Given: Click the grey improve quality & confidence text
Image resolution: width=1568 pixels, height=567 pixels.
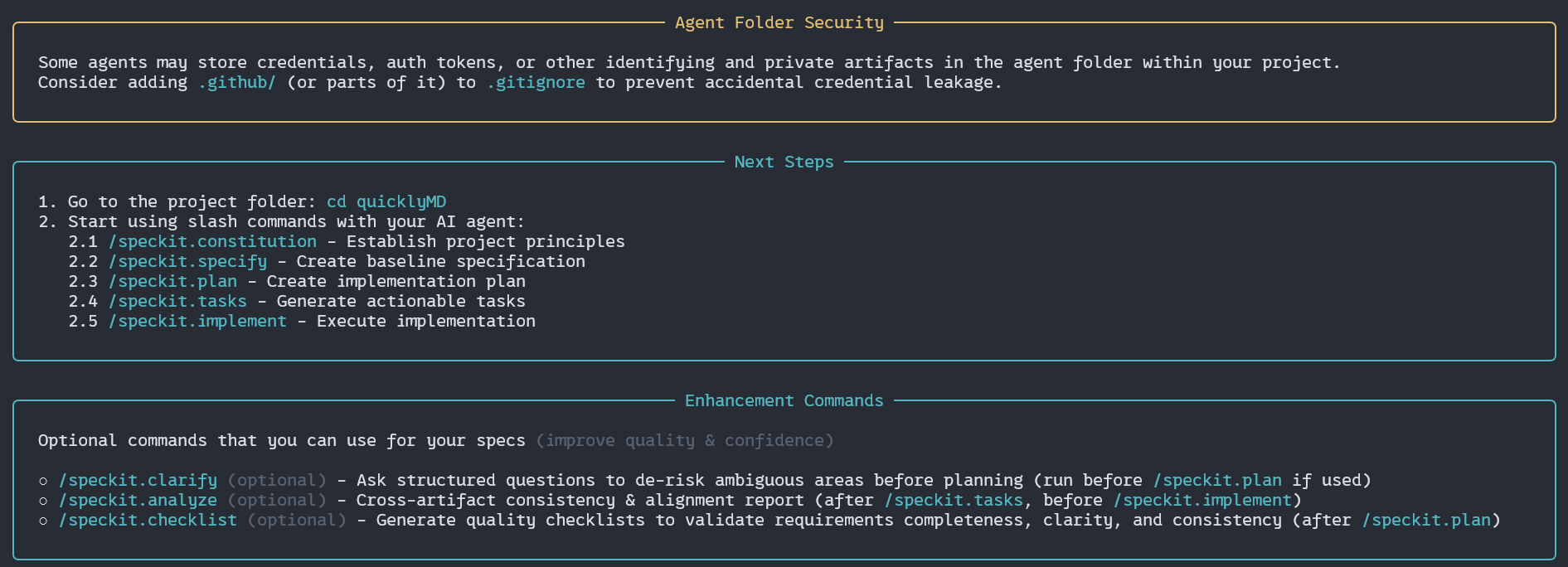Looking at the screenshot, I should (685, 441).
